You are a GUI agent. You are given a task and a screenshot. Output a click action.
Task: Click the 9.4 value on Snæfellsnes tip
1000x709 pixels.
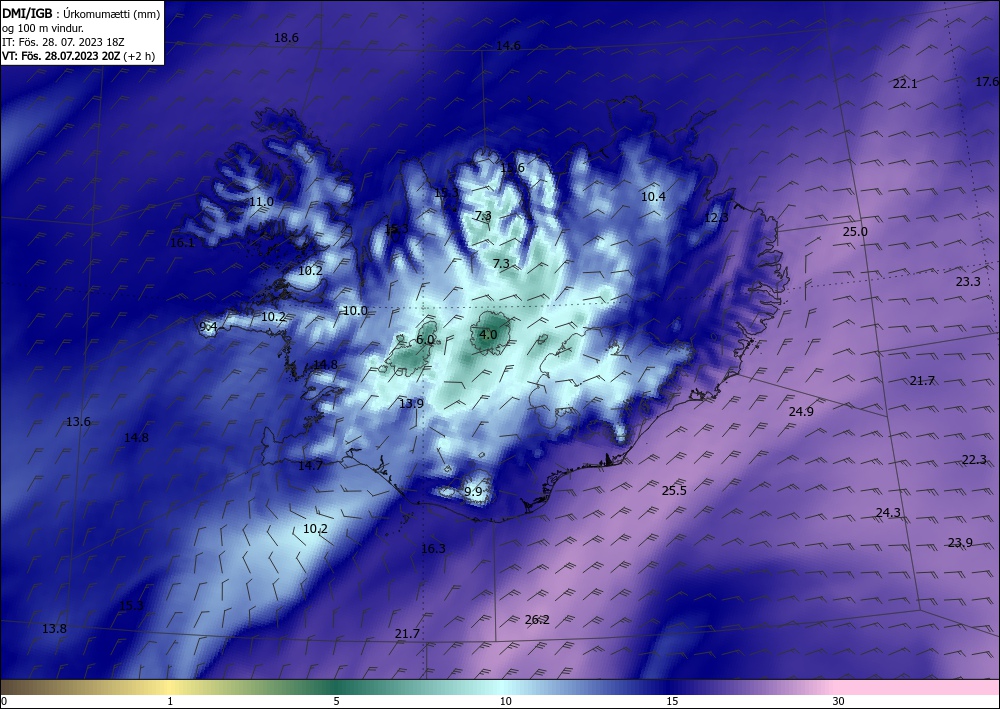click(x=209, y=327)
